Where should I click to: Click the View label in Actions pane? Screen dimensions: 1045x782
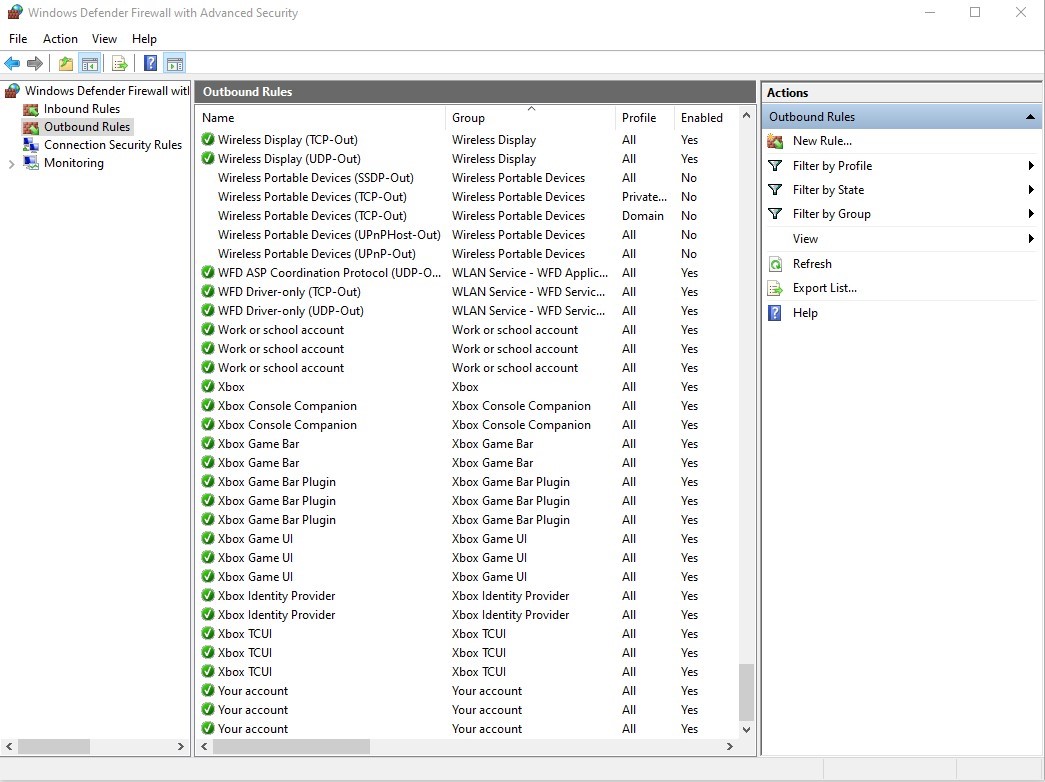pos(805,239)
